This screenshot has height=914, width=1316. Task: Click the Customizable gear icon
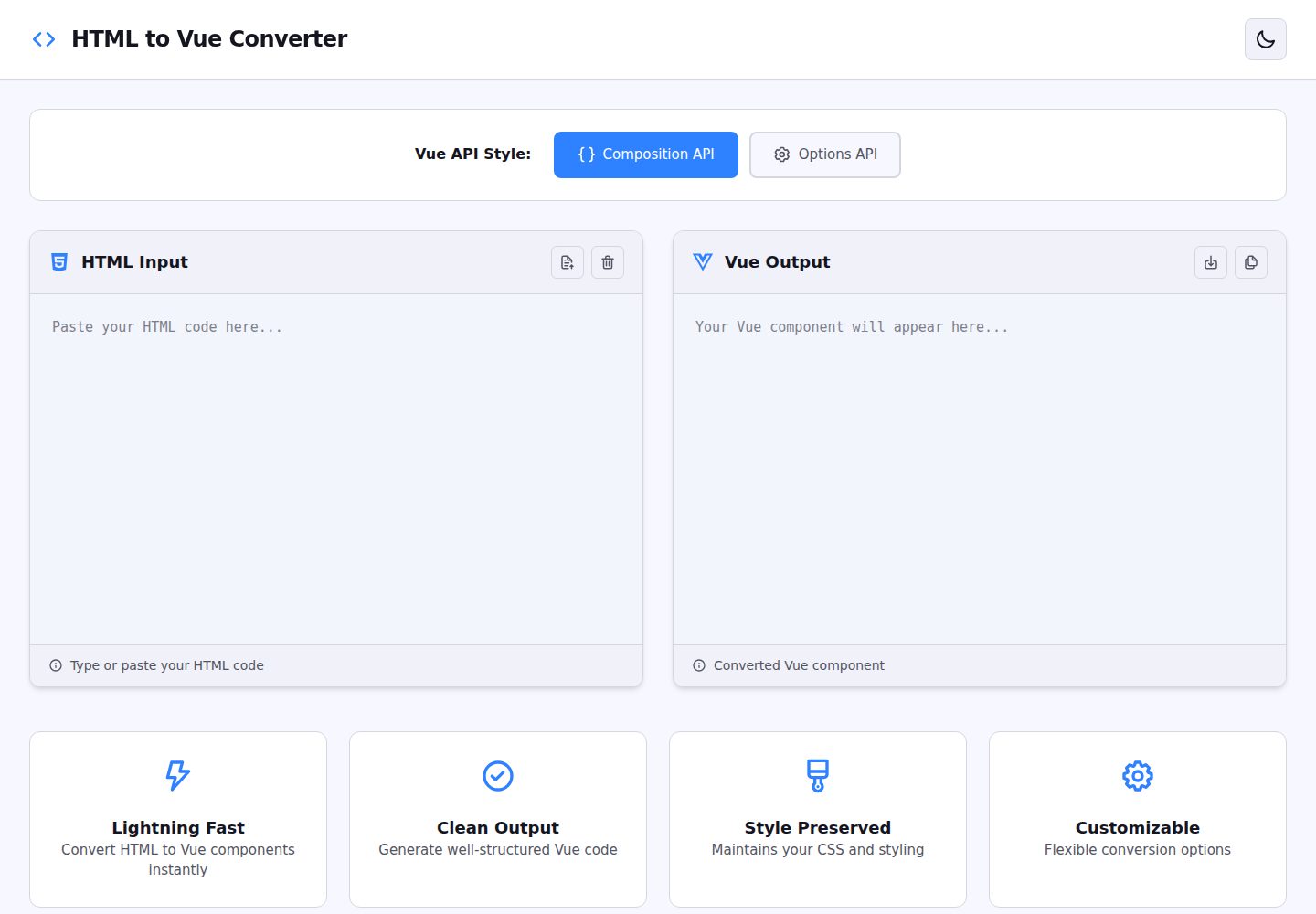1138,776
